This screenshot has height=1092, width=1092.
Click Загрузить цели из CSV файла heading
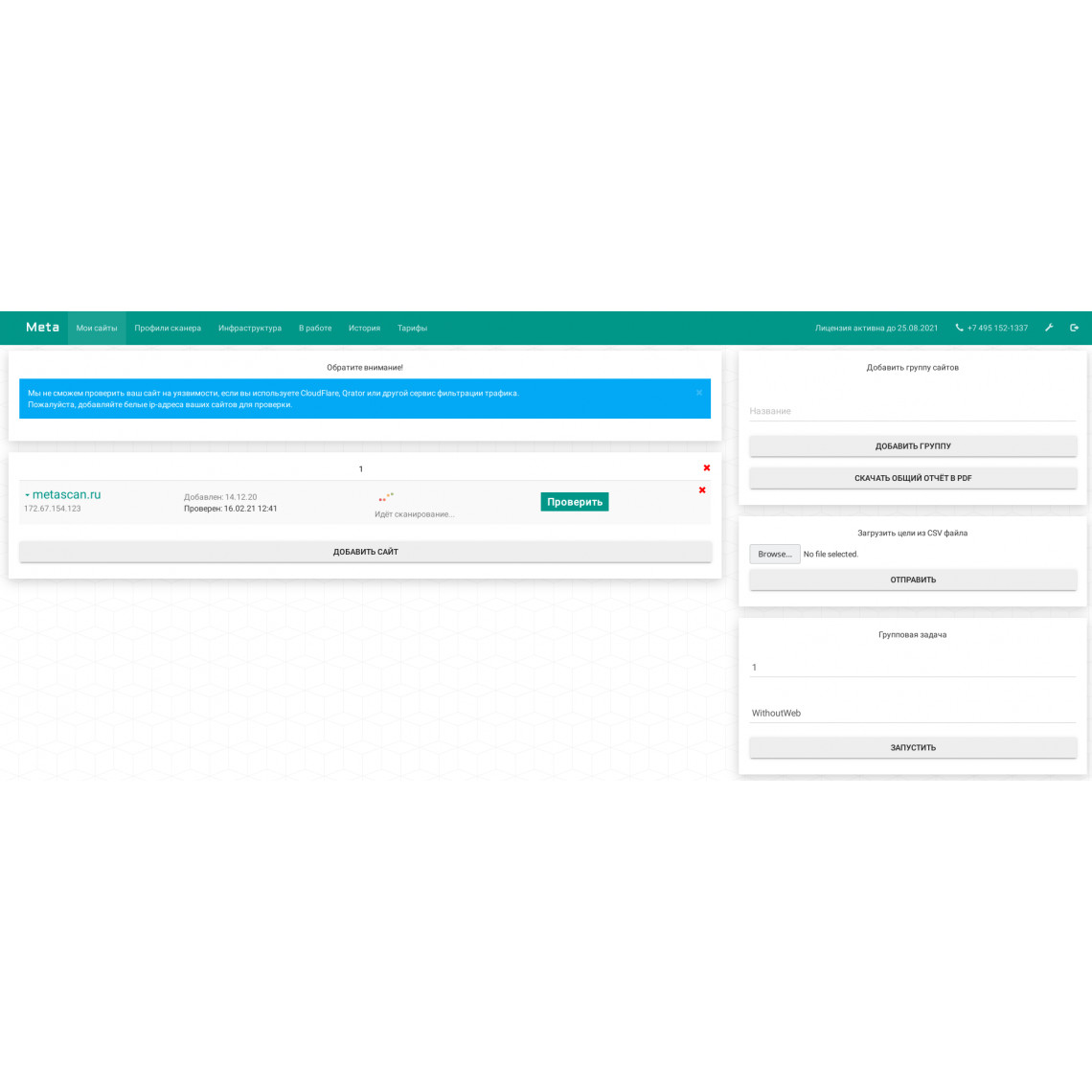coord(912,533)
